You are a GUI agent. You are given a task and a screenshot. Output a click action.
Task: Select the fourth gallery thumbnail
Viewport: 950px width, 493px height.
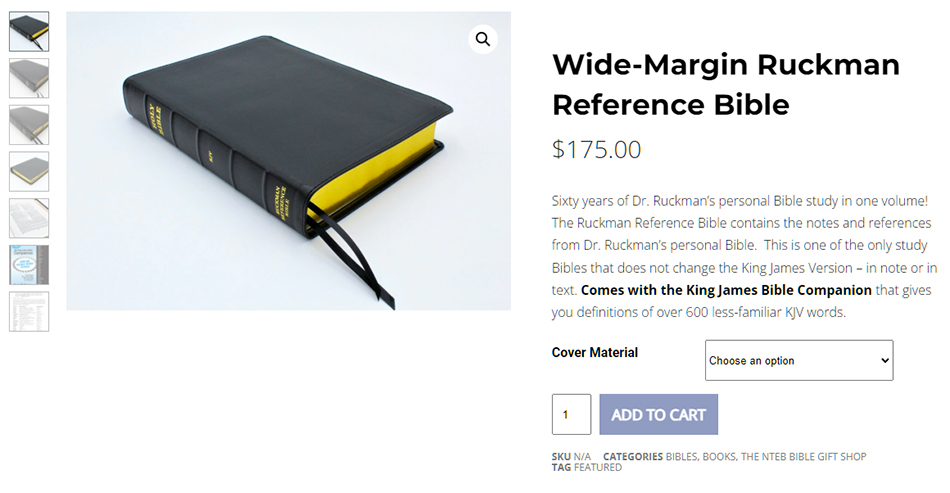(x=29, y=171)
